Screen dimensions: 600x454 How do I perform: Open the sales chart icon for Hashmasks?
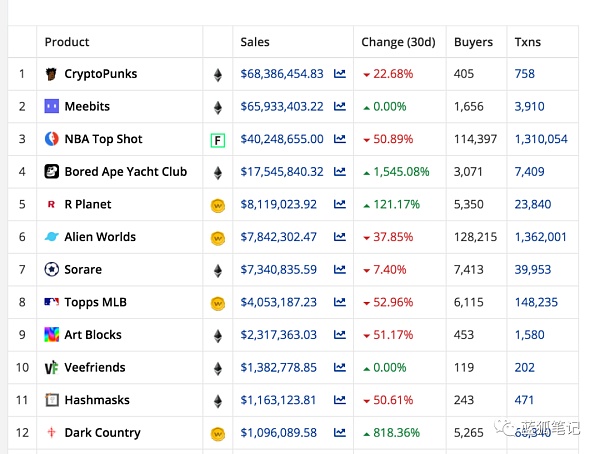coord(340,400)
